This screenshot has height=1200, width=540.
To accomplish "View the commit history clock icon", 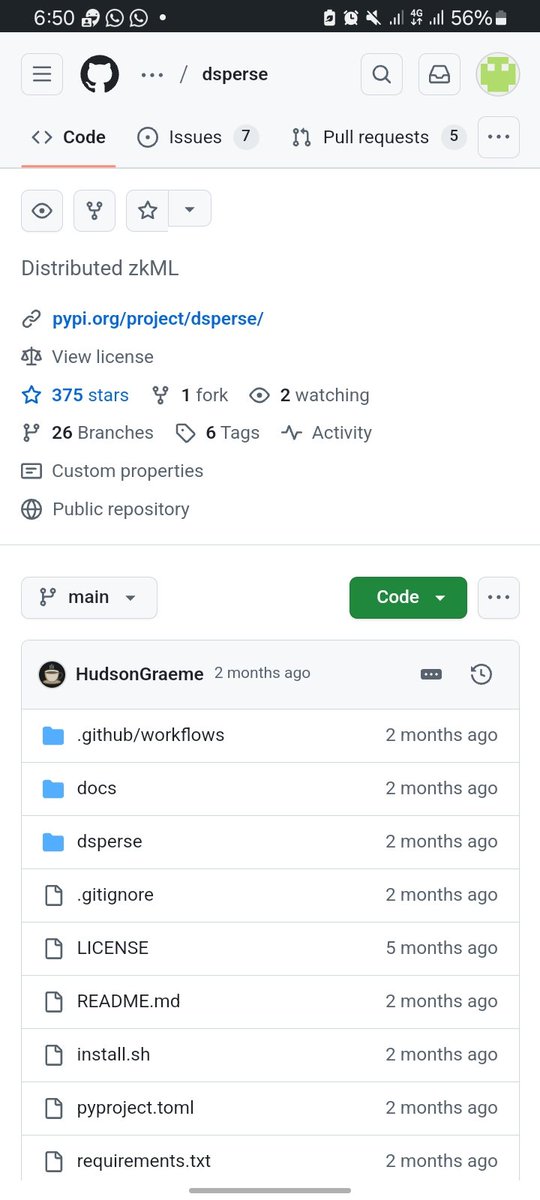I will (481, 675).
